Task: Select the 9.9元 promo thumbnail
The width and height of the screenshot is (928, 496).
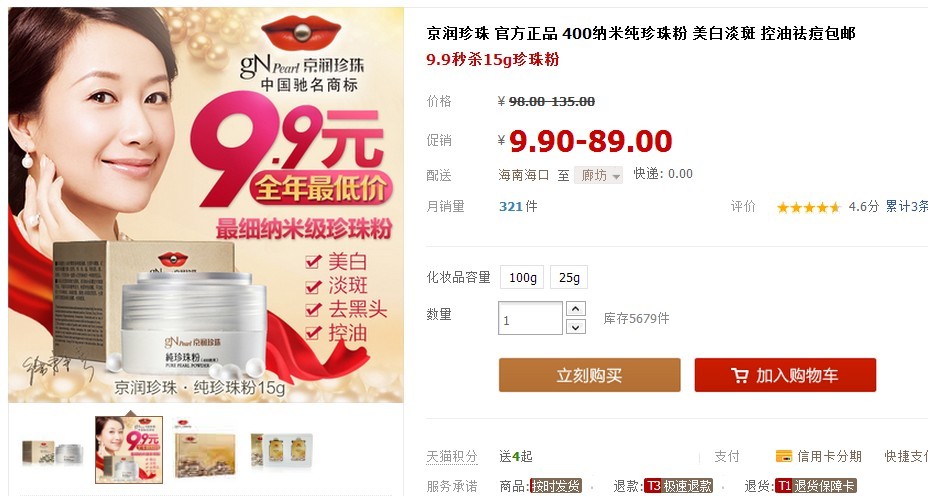Action: click(129, 450)
